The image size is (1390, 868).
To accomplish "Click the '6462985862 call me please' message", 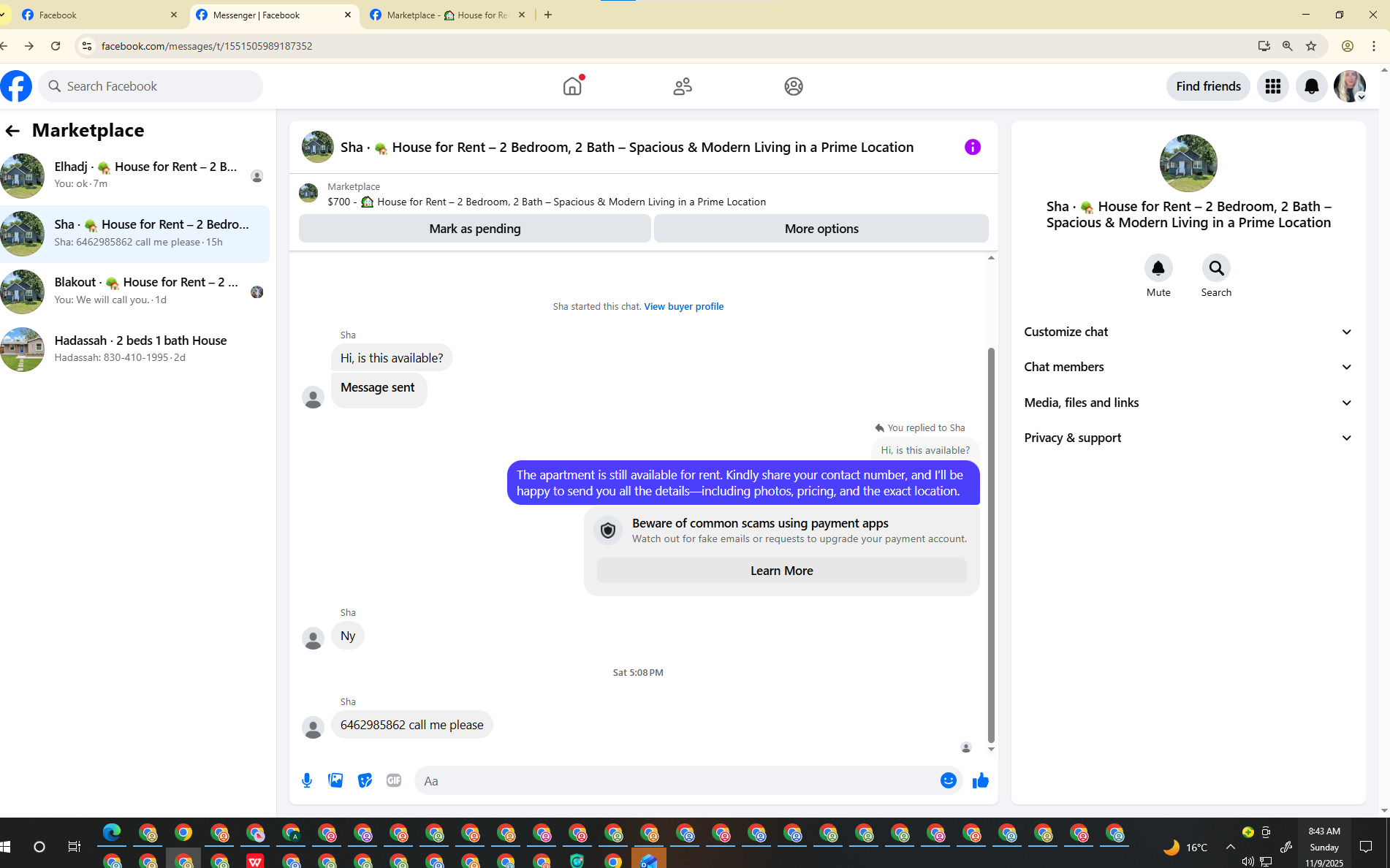I will (411, 725).
